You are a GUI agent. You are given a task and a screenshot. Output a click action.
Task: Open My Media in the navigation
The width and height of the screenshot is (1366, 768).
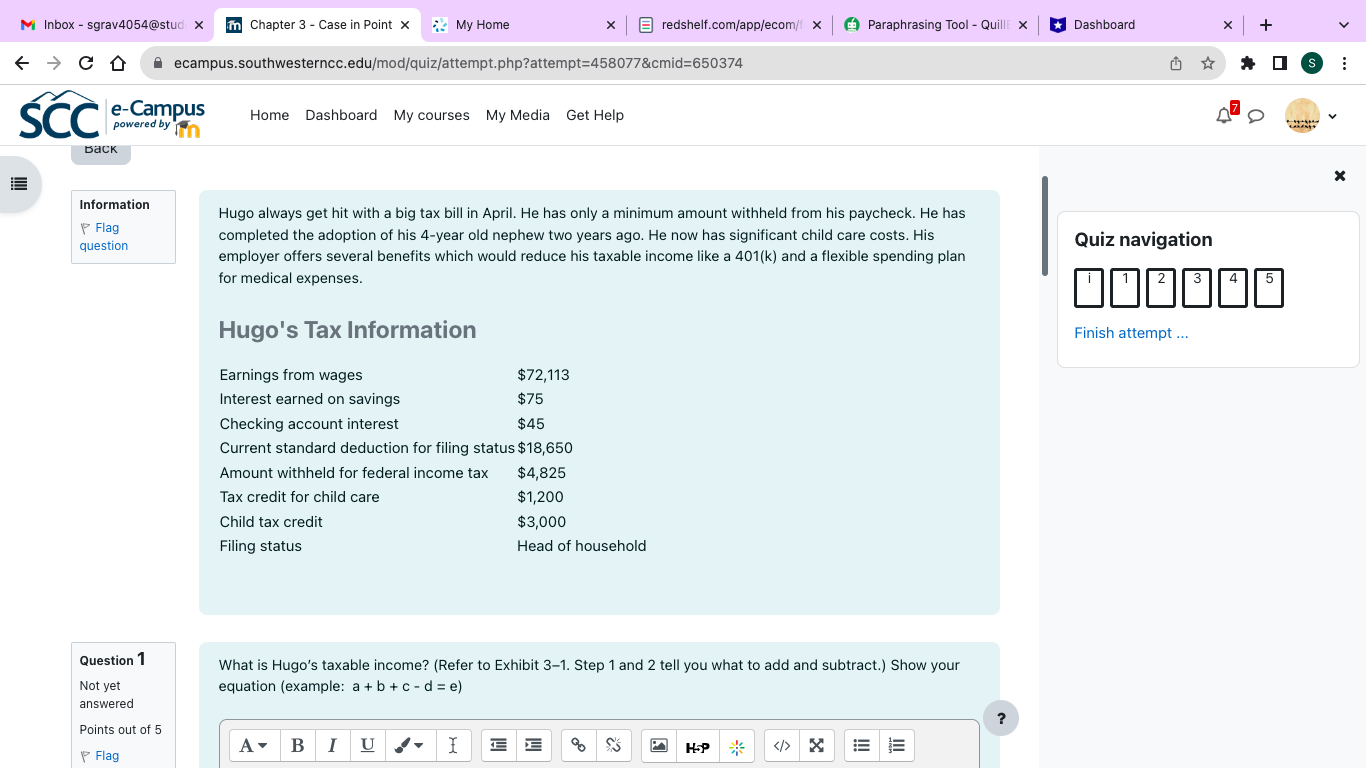518,115
